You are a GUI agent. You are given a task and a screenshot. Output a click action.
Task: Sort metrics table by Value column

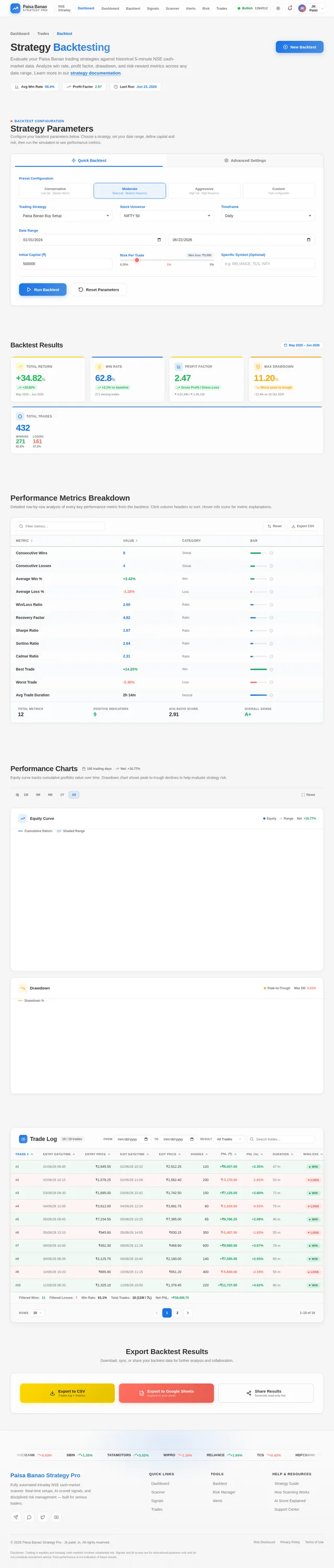pos(130,541)
